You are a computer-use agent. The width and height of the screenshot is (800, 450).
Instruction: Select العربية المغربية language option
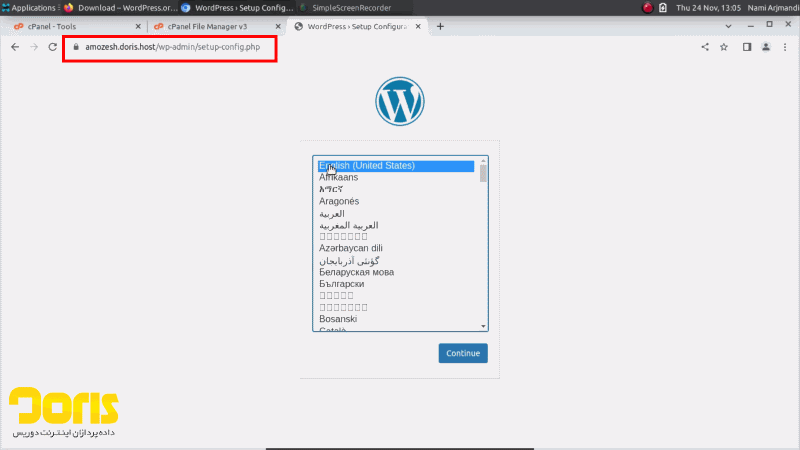point(396,226)
